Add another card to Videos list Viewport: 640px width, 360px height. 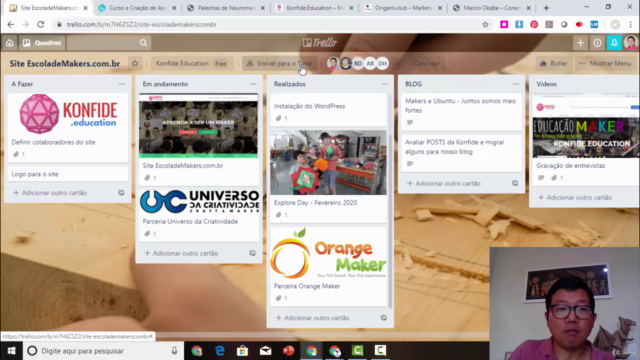point(575,197)
